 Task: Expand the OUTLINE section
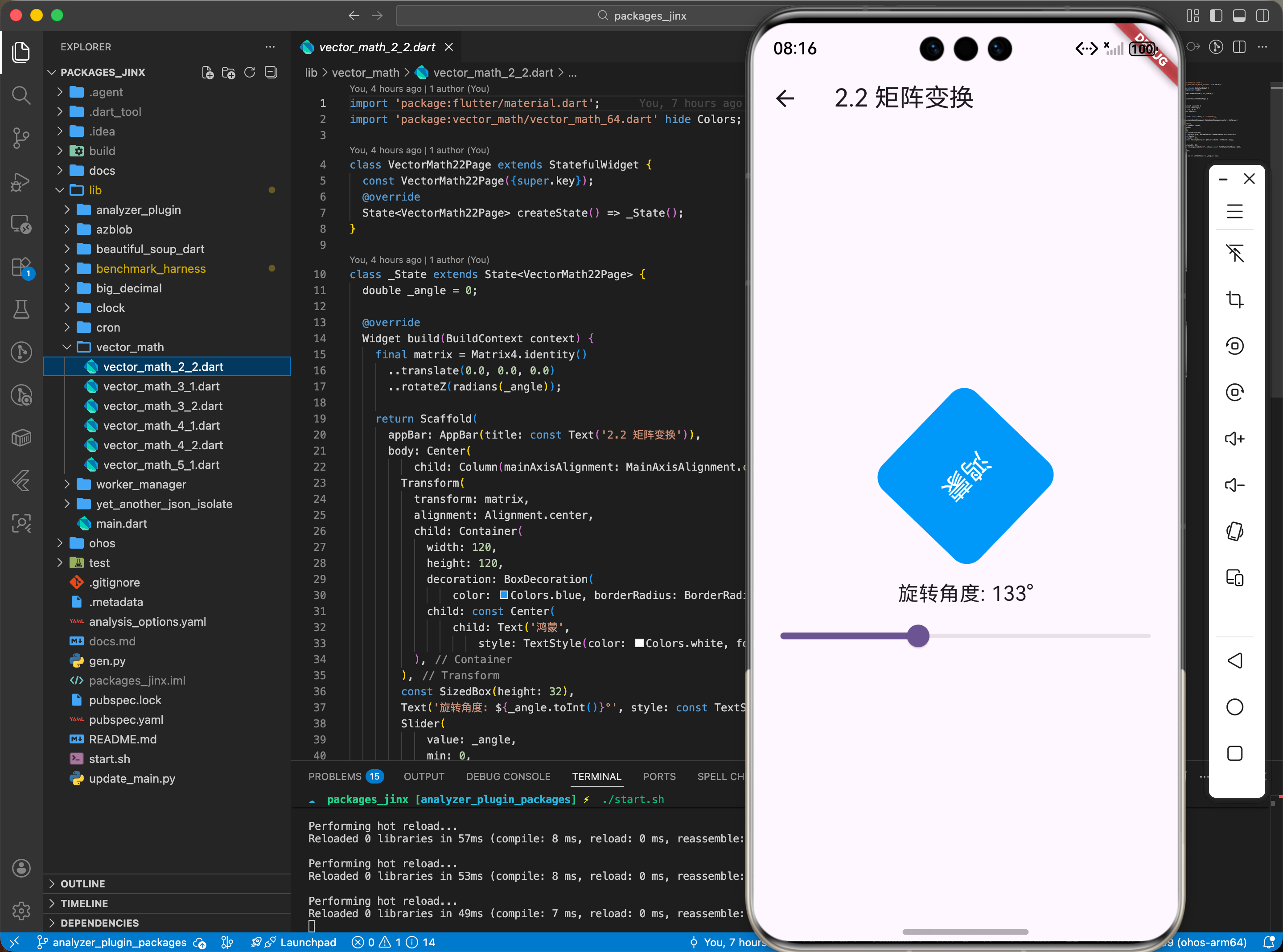click(82, 883)
